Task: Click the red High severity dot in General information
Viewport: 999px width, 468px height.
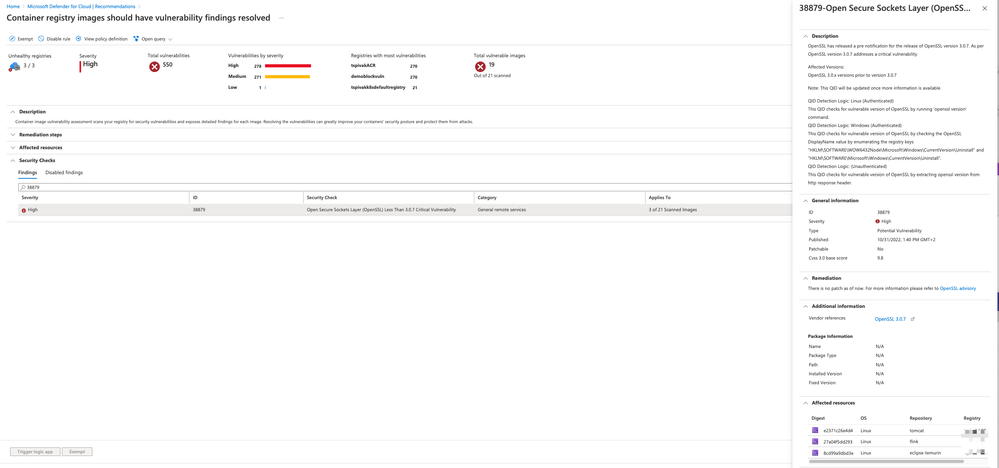Action: [878, 221]
